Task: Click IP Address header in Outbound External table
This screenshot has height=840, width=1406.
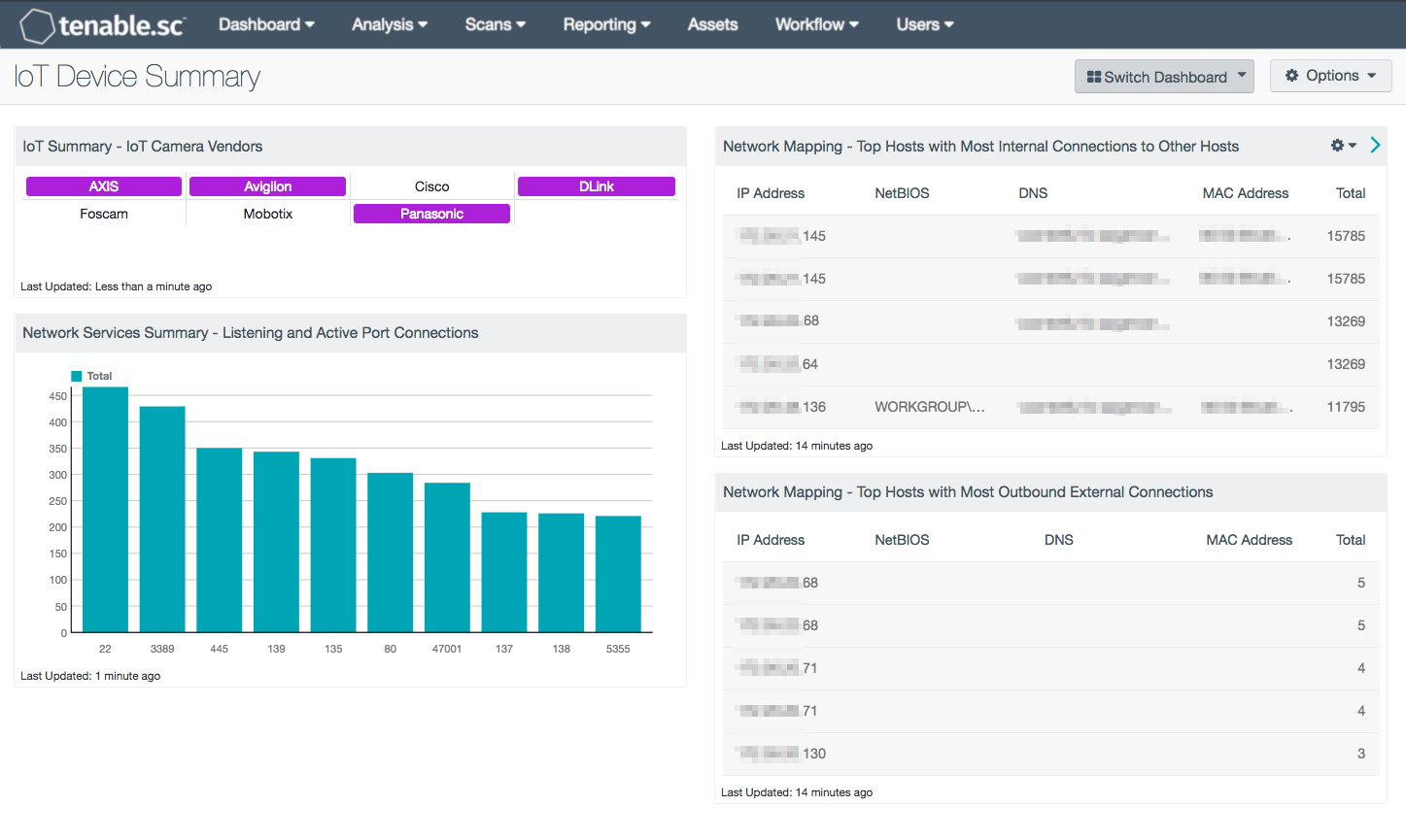Action: pos(771,540)
